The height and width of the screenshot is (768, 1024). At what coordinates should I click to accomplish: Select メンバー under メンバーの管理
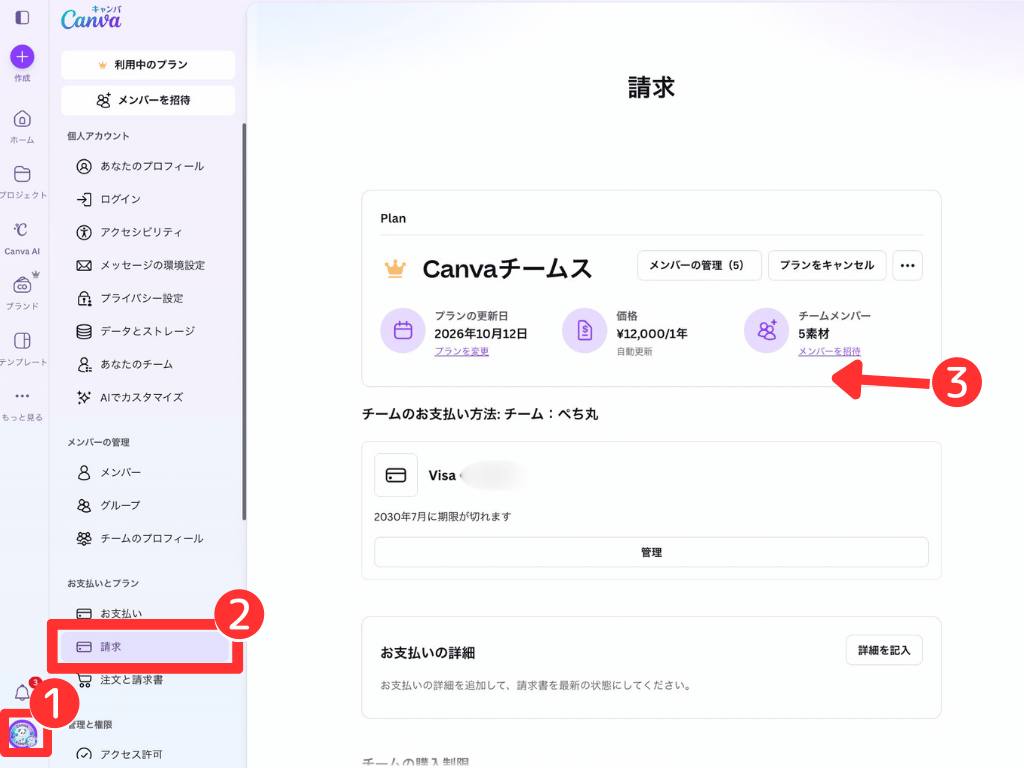click(x=115, y=472)
